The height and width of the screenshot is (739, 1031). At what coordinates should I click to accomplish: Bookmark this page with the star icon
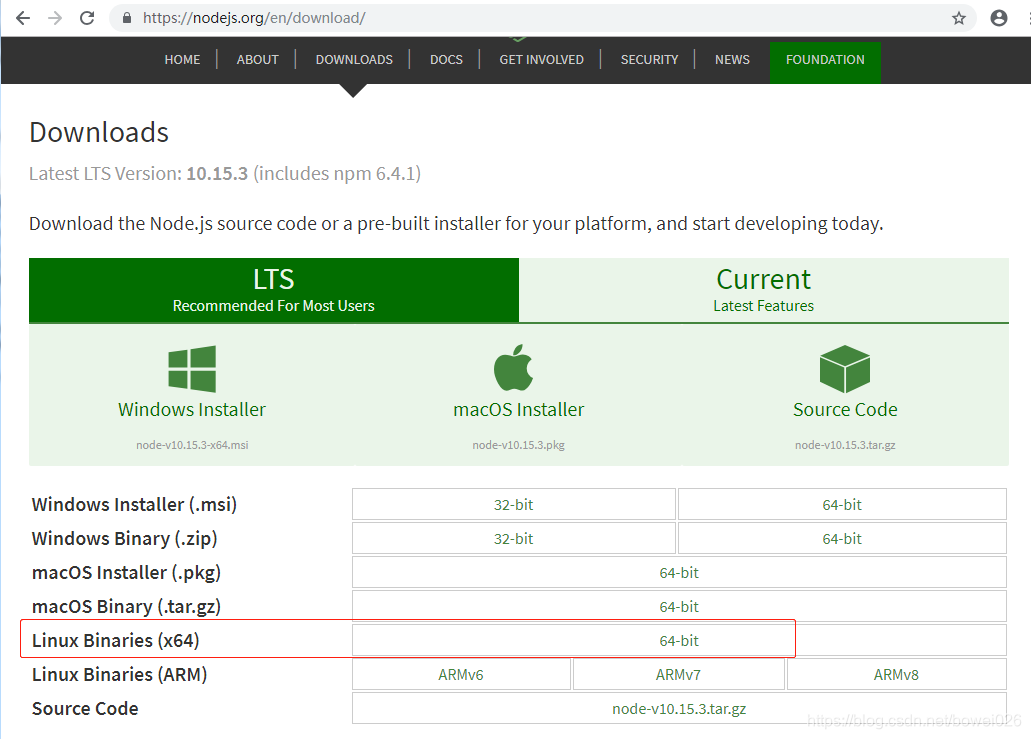point(959,18)
